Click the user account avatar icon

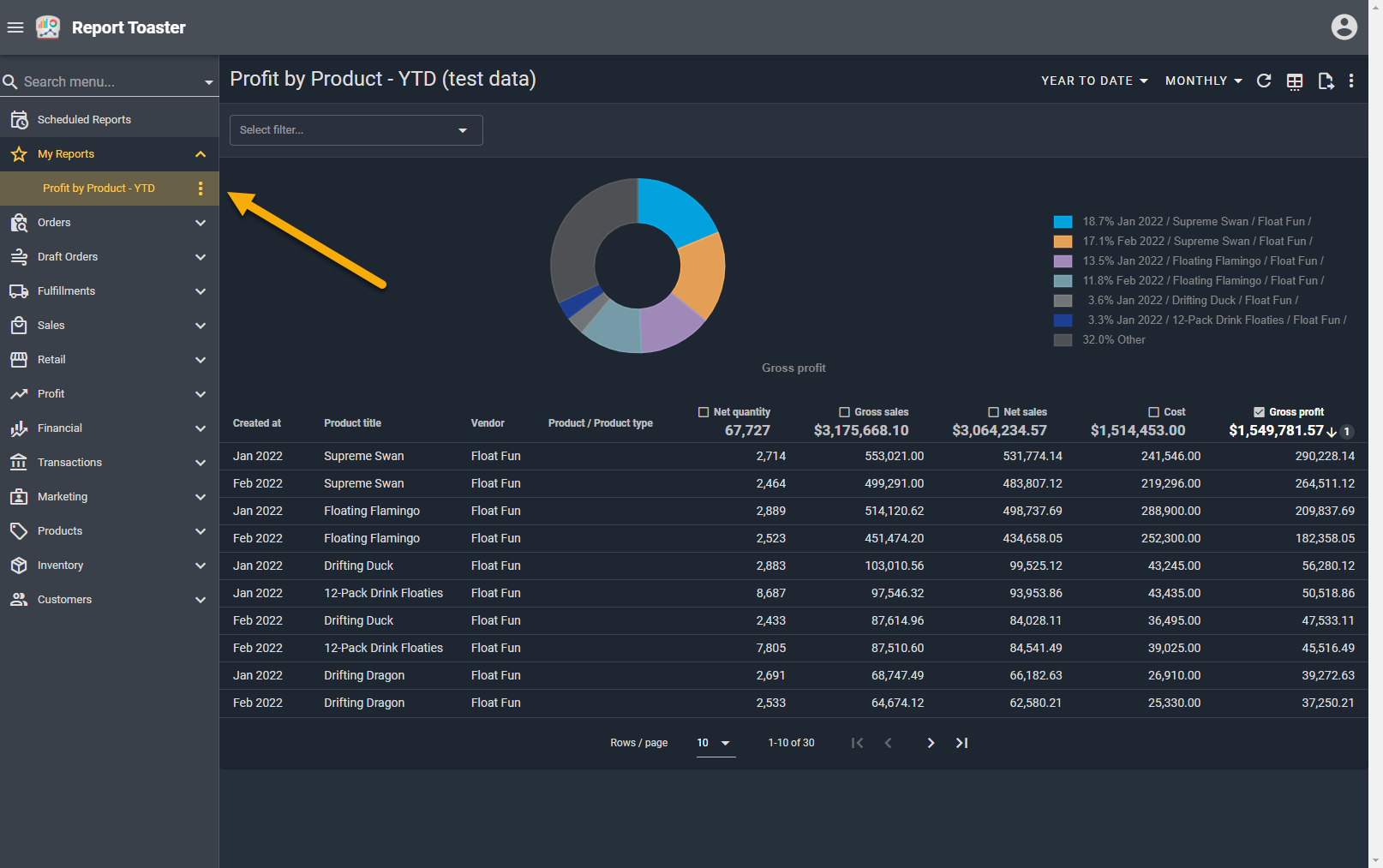click(1344, 27)
